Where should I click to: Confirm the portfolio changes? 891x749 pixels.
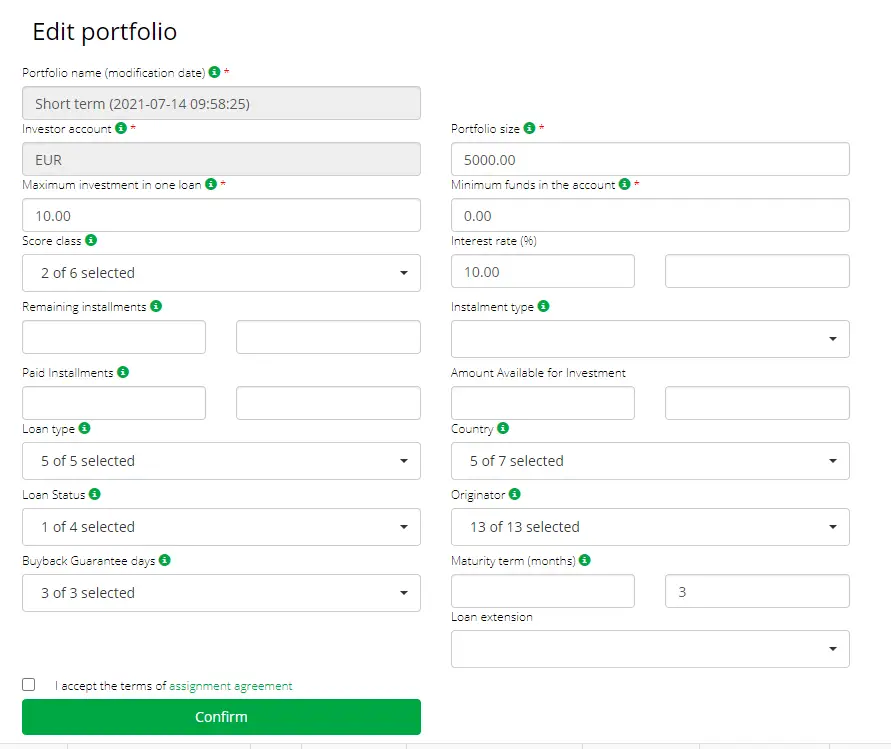click(221, 717)
